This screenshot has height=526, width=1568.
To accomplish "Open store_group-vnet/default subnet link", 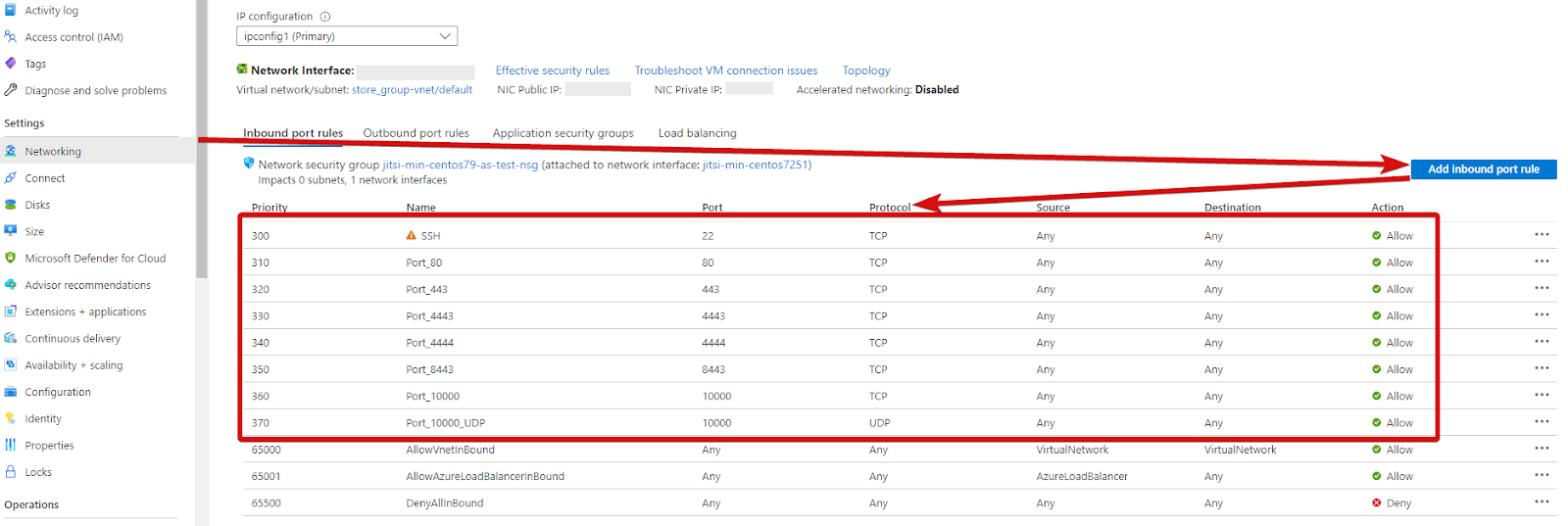I will 412,90.
